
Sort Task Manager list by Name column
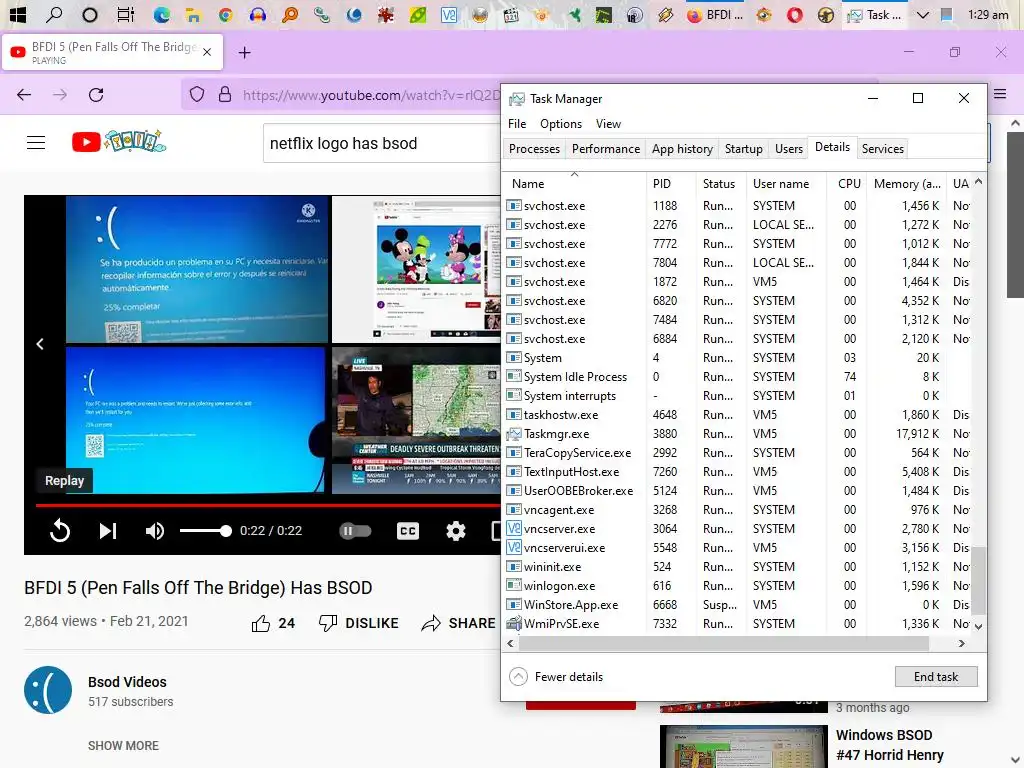pyautogui.click(x=574, y=184)
